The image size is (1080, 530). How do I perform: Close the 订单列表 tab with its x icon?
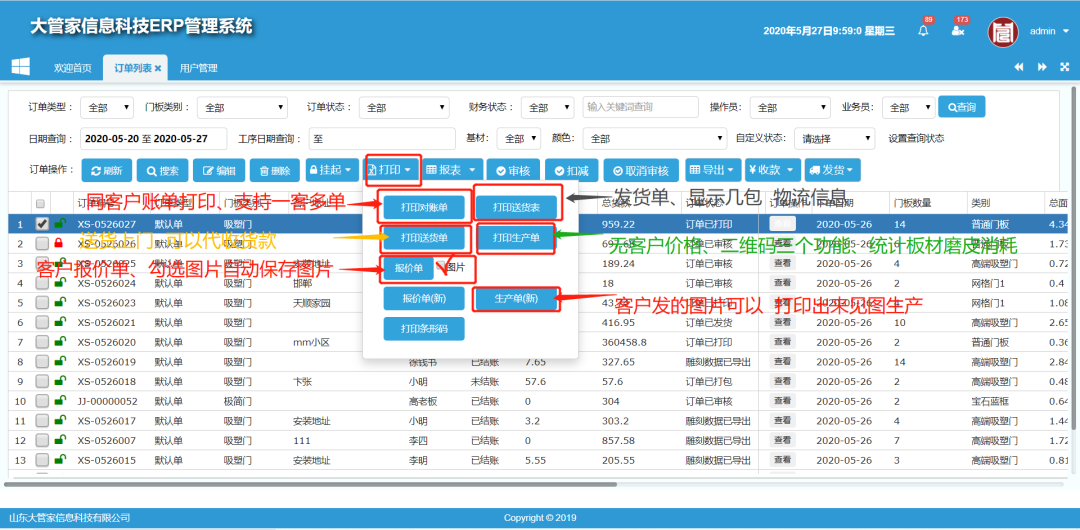[157, 68]
